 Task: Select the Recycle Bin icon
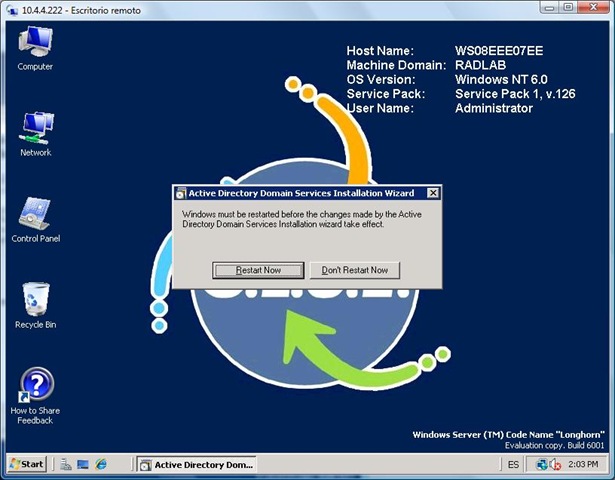(x=35, y=305)
